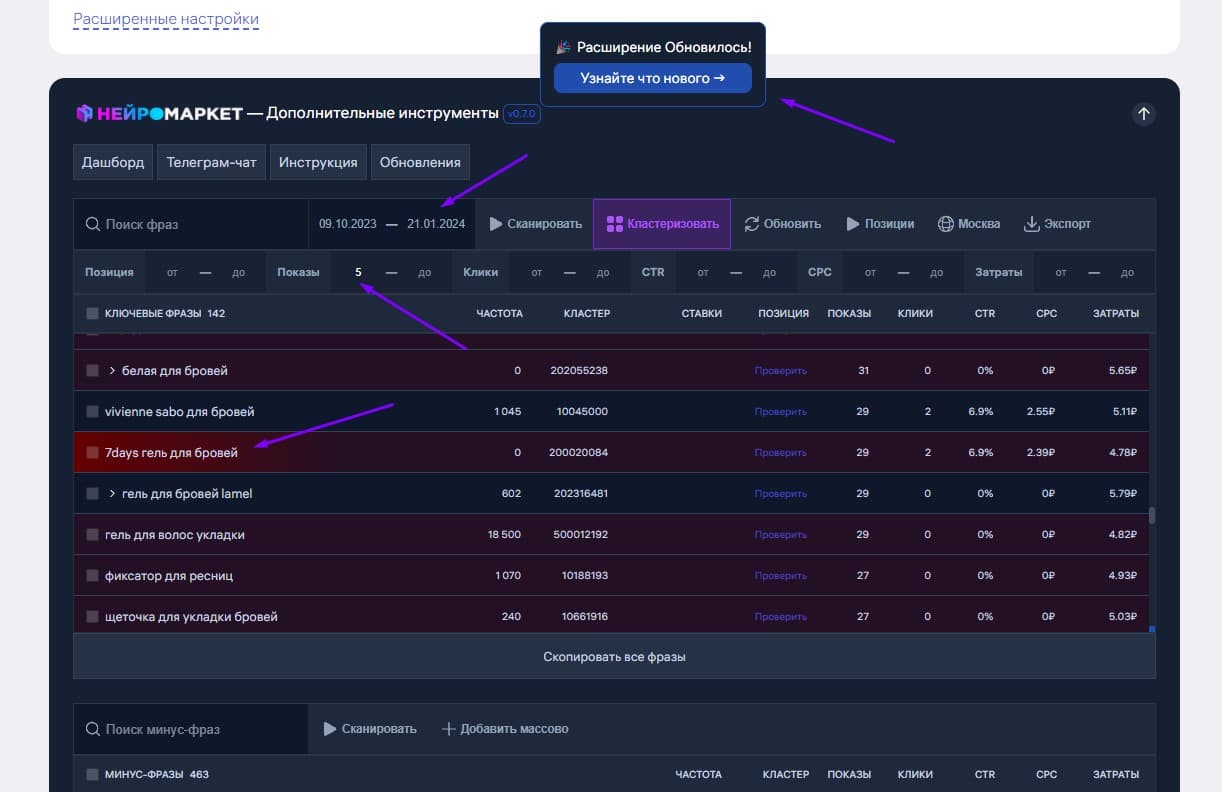Image resolution: width=1222 pixels, height=792 pixels.
Task: Click the cost value 5.03₽
Action: (x=1123, y=617)
